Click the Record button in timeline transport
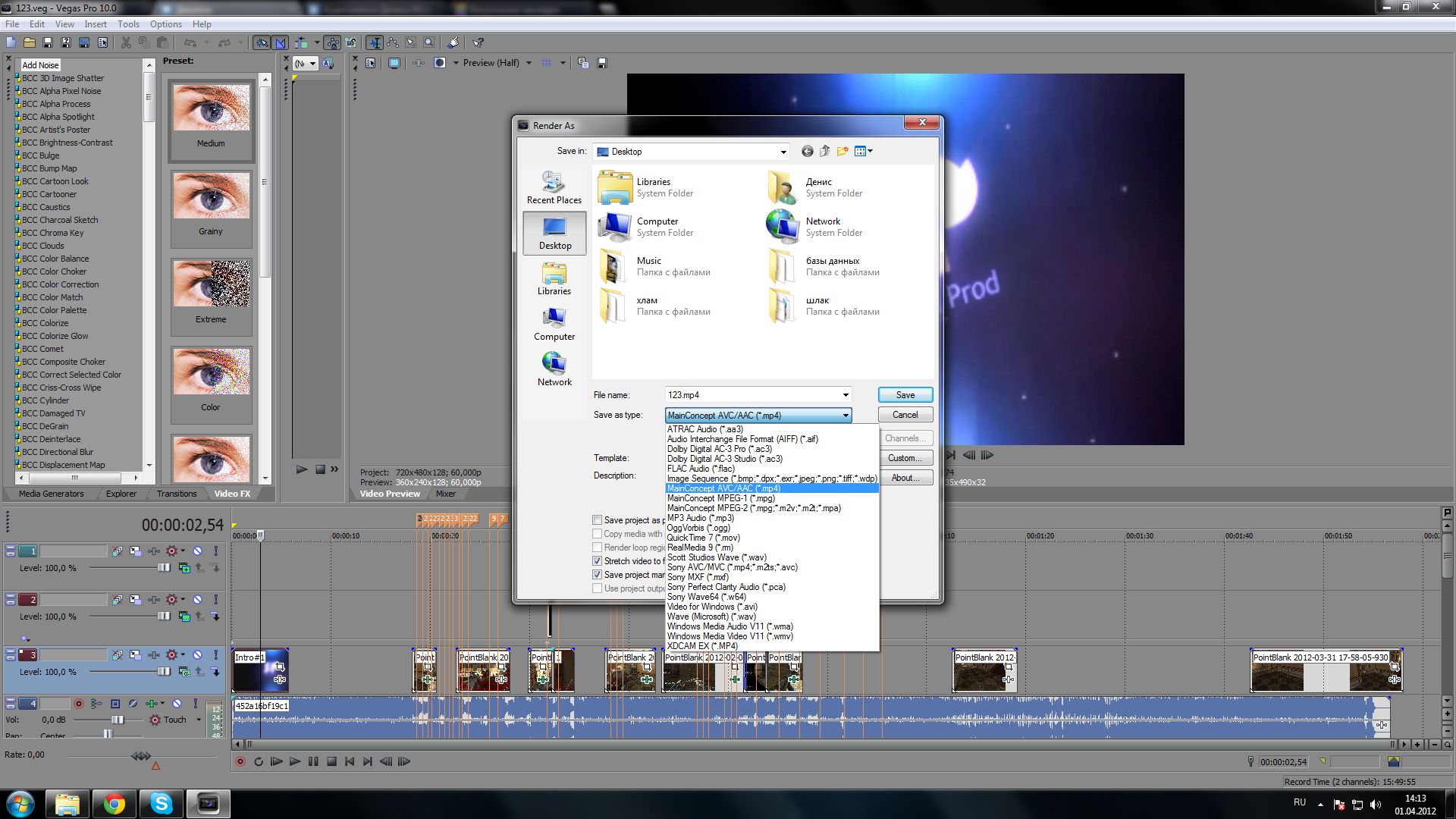The width and height of the screenshot is (1456, 819). 240,761
